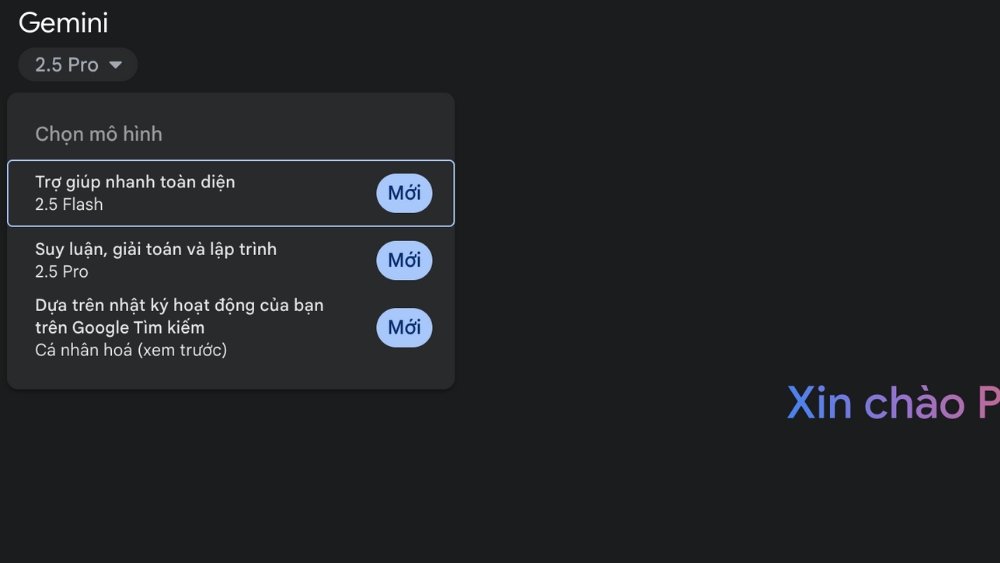Click "2.5 Pro" sublabel inside the menu list
1000x563 pixels.
point(62,272)
